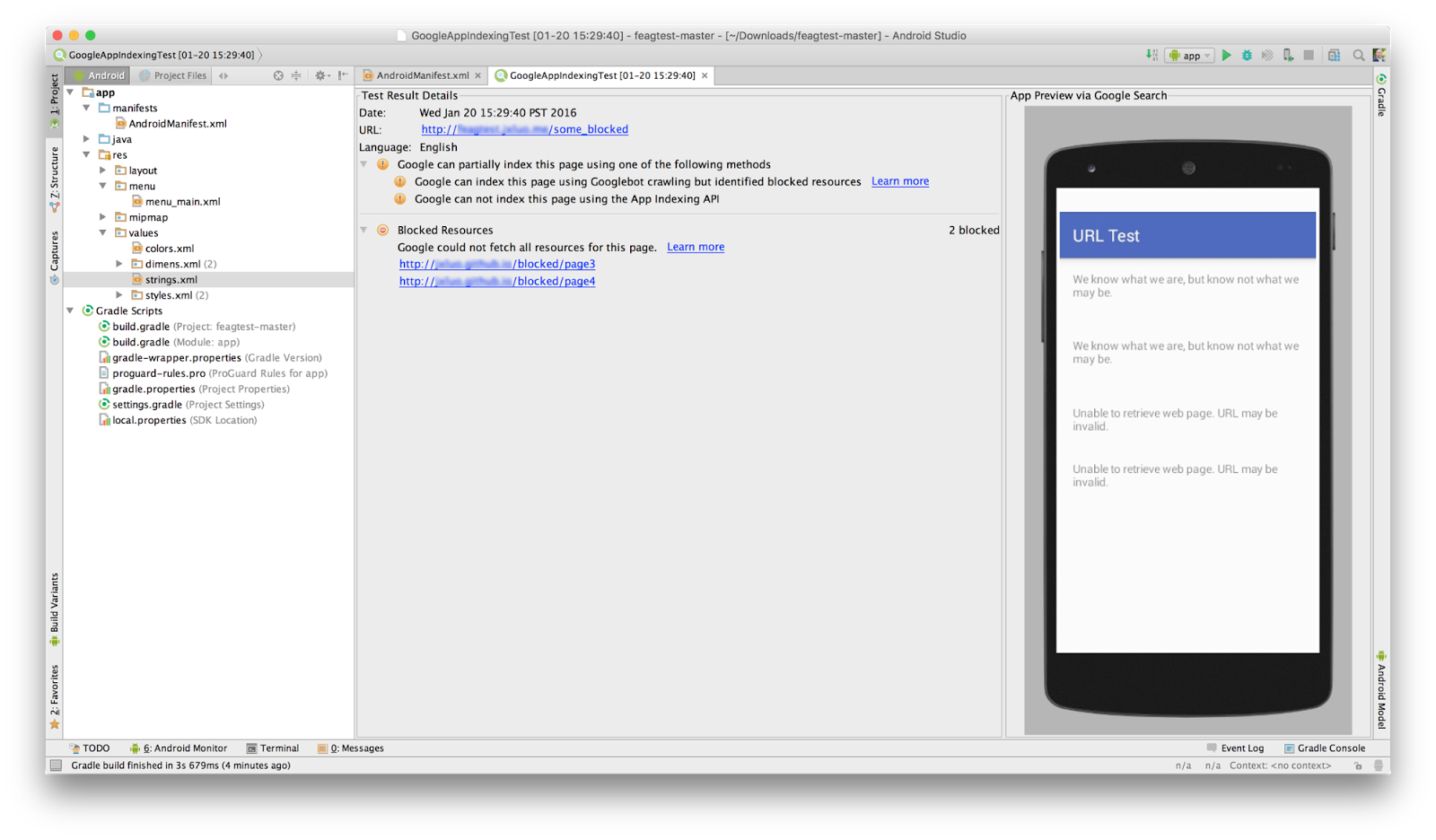Start the Debug app bug icon
The width and height of the screenshot is (1436, 840).
1247,56
